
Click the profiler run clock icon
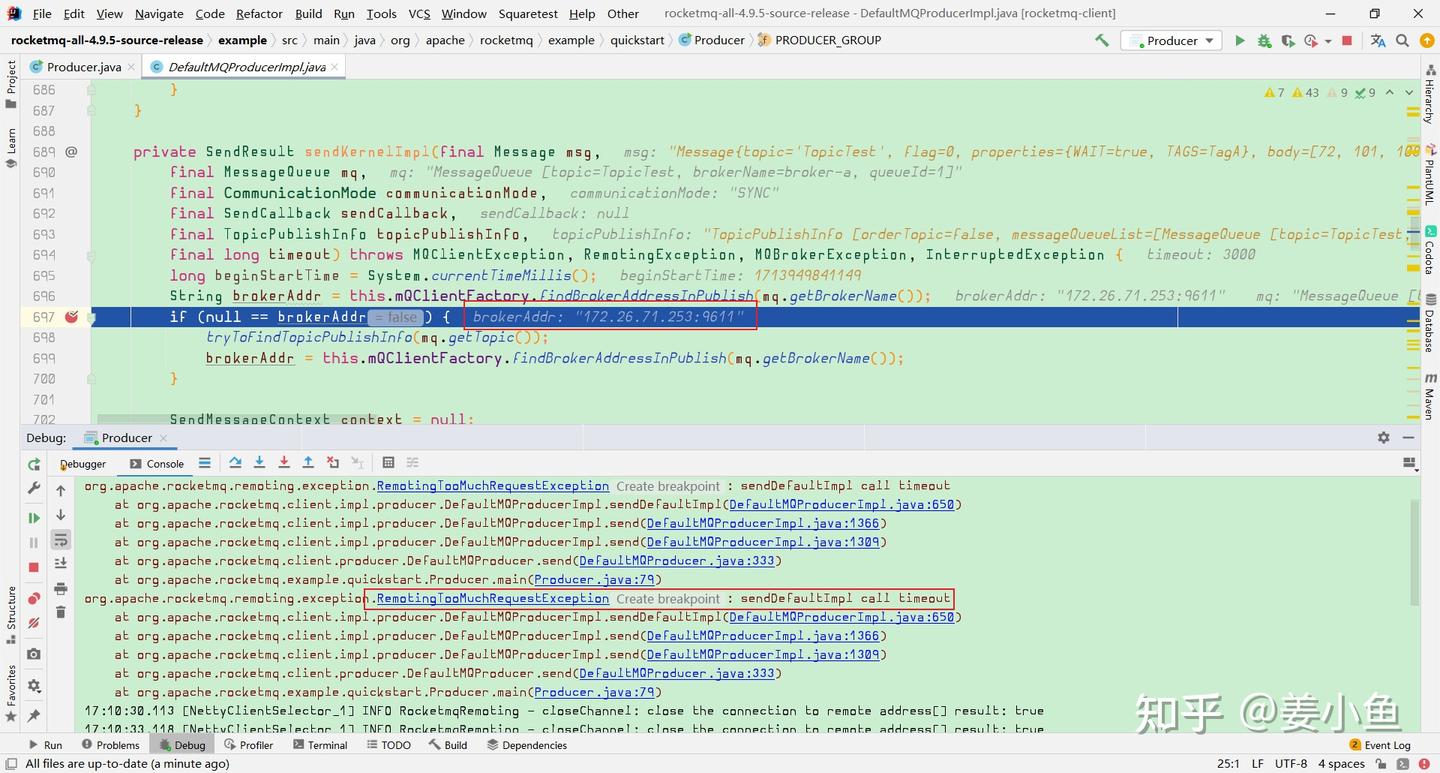click(x=1310, y=41)
